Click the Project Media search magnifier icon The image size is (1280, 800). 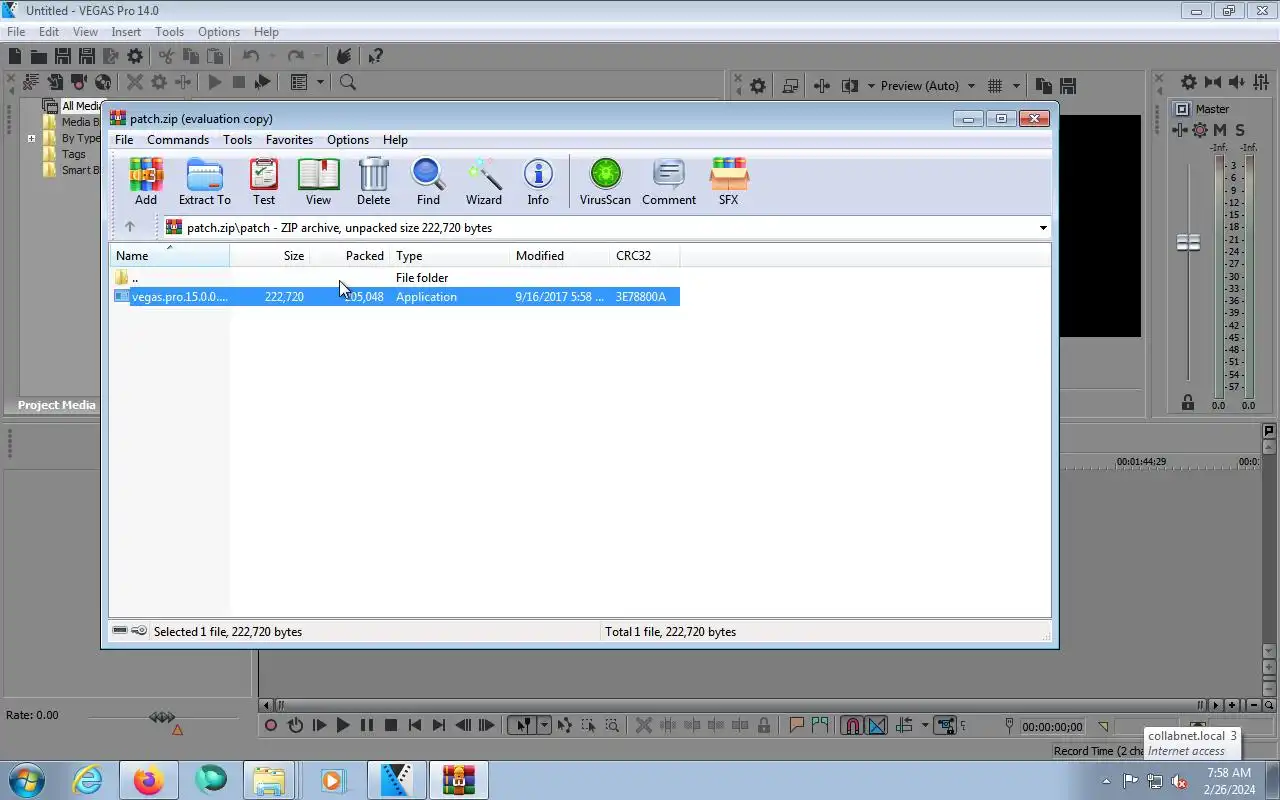tap(348, 82)
